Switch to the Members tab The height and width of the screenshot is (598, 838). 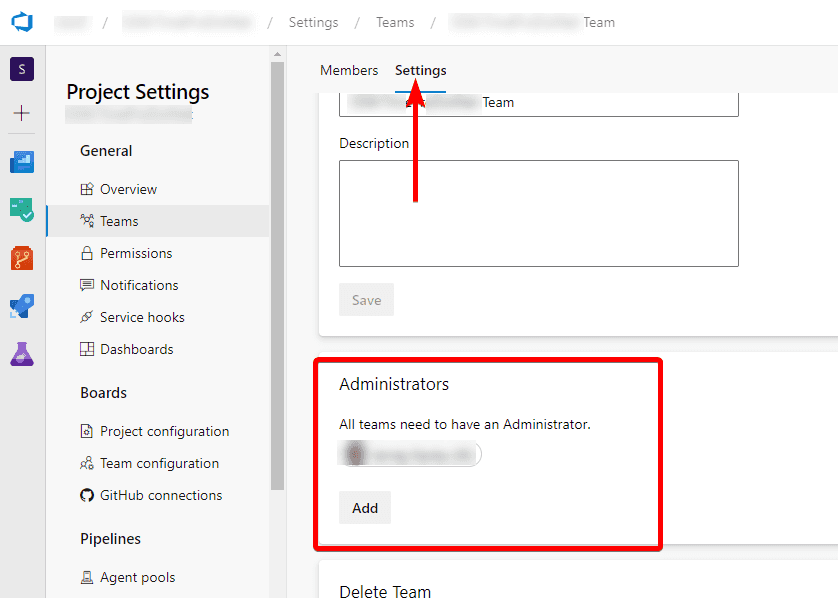point(349,70)
